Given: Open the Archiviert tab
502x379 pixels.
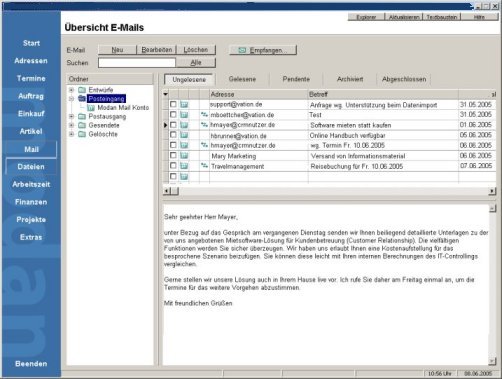Looking at the screenshot, I should pos(350,79).
